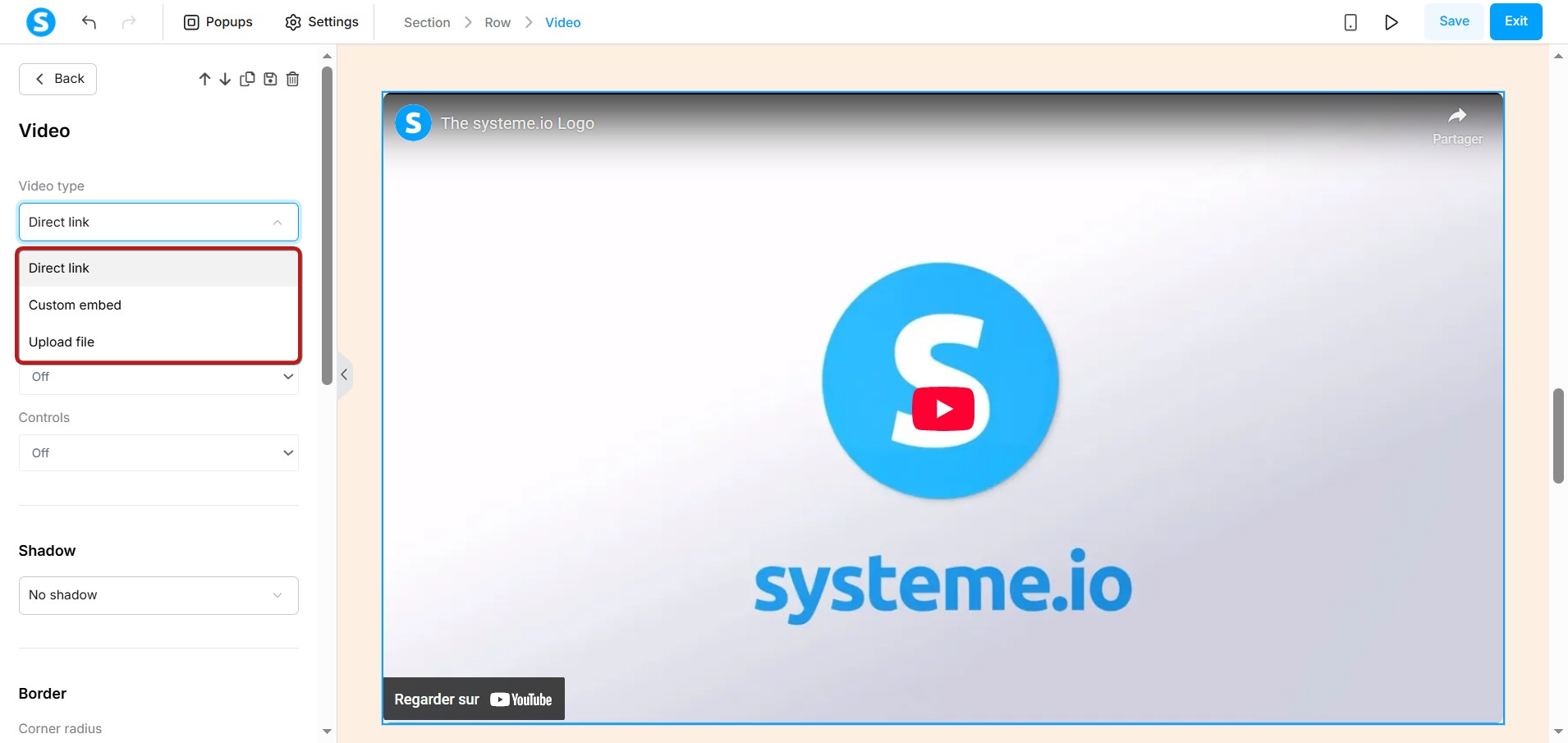Click the systeme.io channel avatar on the video
1568x743 pixels.
click(413, 123)
